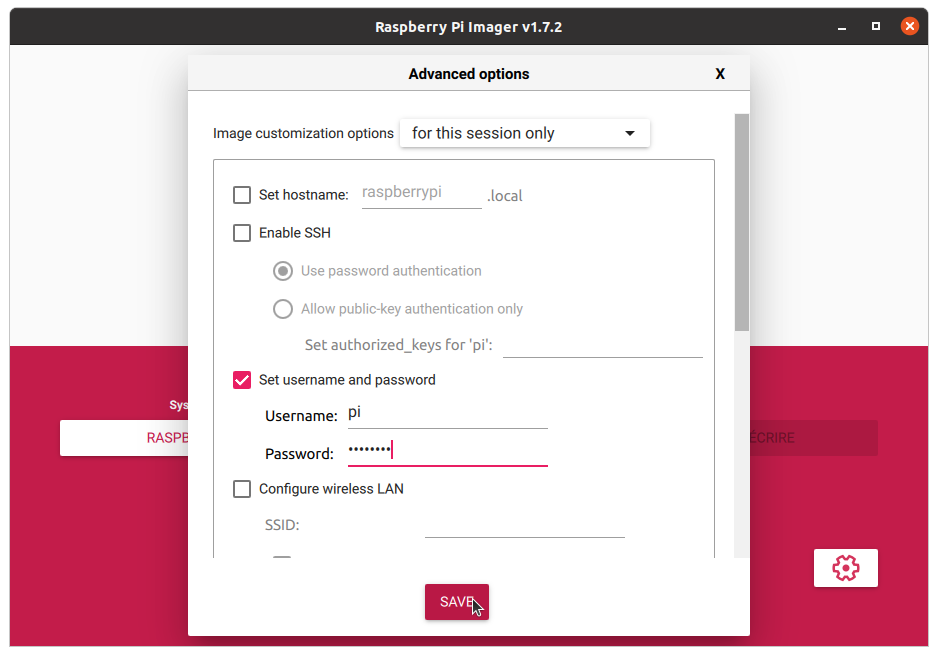The image size is (938, 656).
Task: Focus the authorized_keys input field
Action: (602, 345)
